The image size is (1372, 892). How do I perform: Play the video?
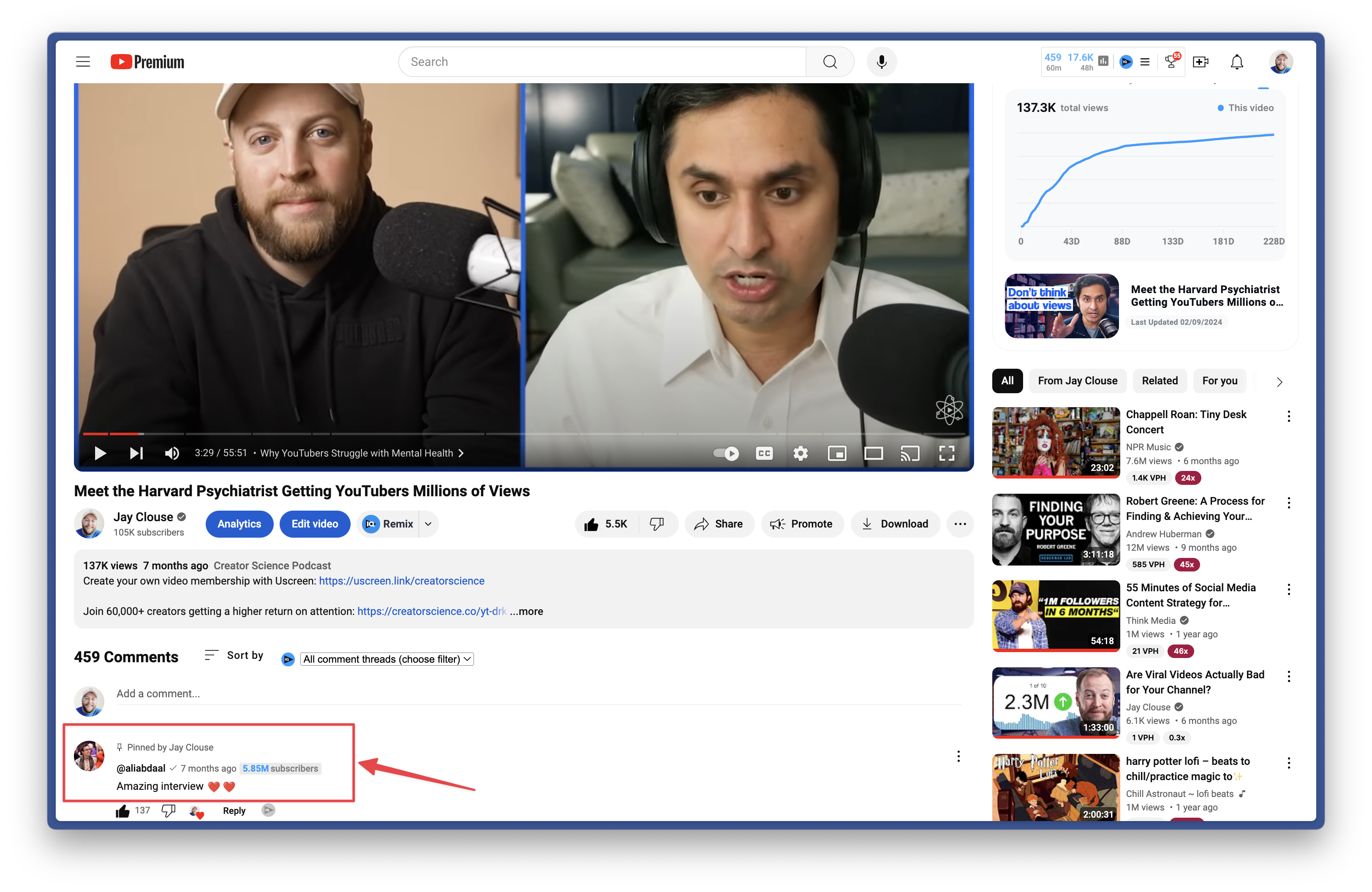tap(100, 453)
